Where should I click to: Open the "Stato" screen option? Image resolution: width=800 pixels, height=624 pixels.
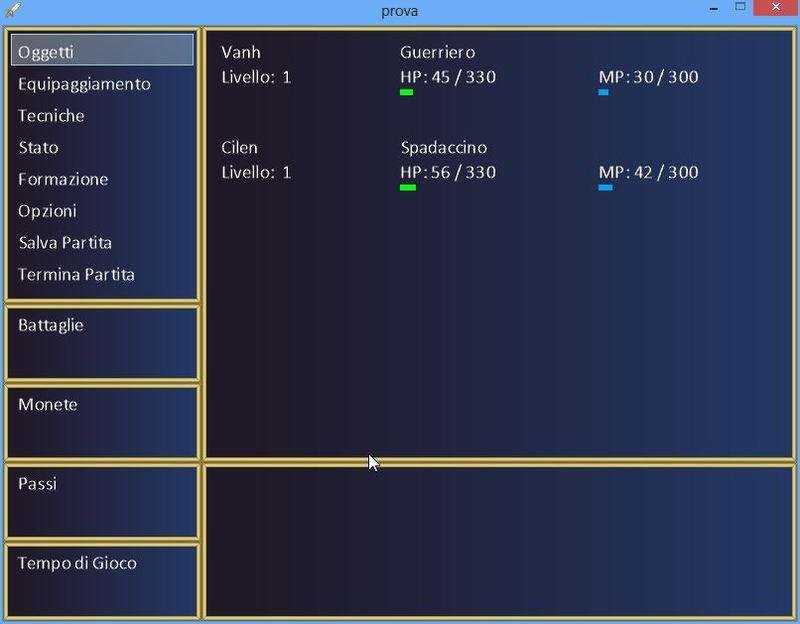click(40, 147)
